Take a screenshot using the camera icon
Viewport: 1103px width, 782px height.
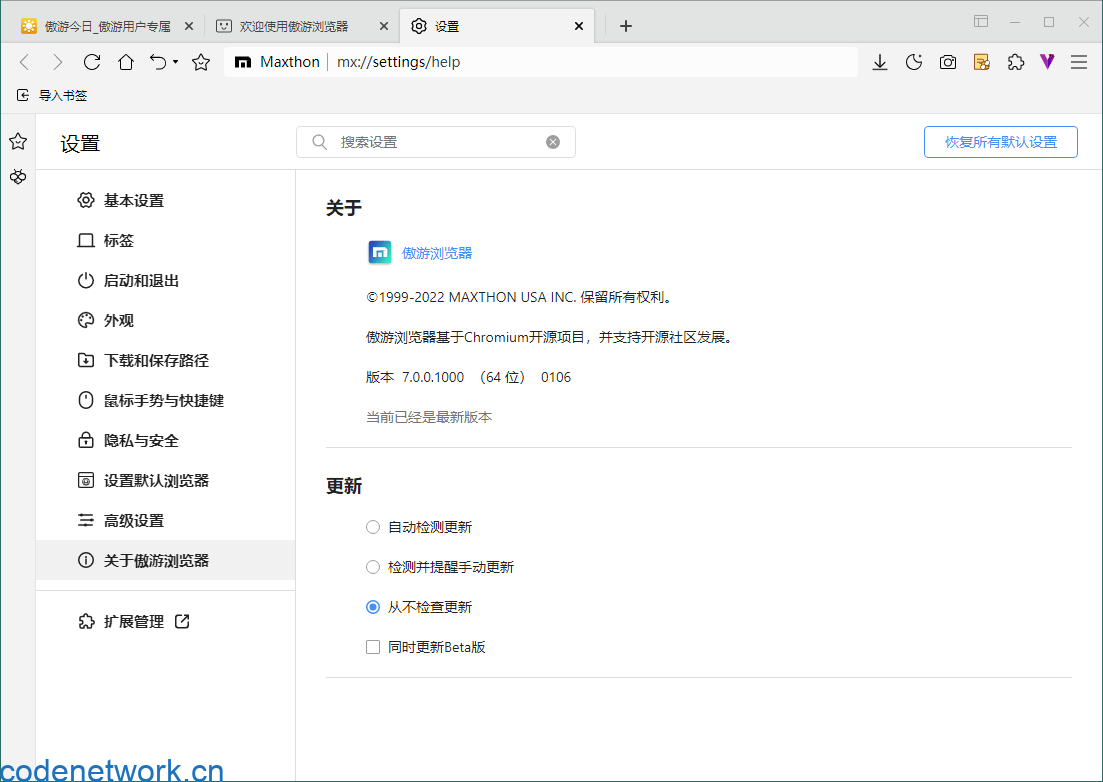point(947,62)
